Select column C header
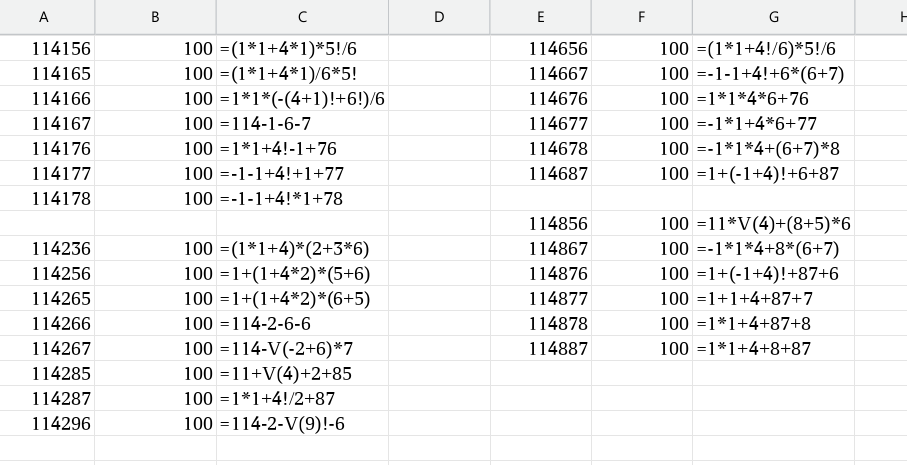Viewport: 907px width, 465px height. (302, 17)
